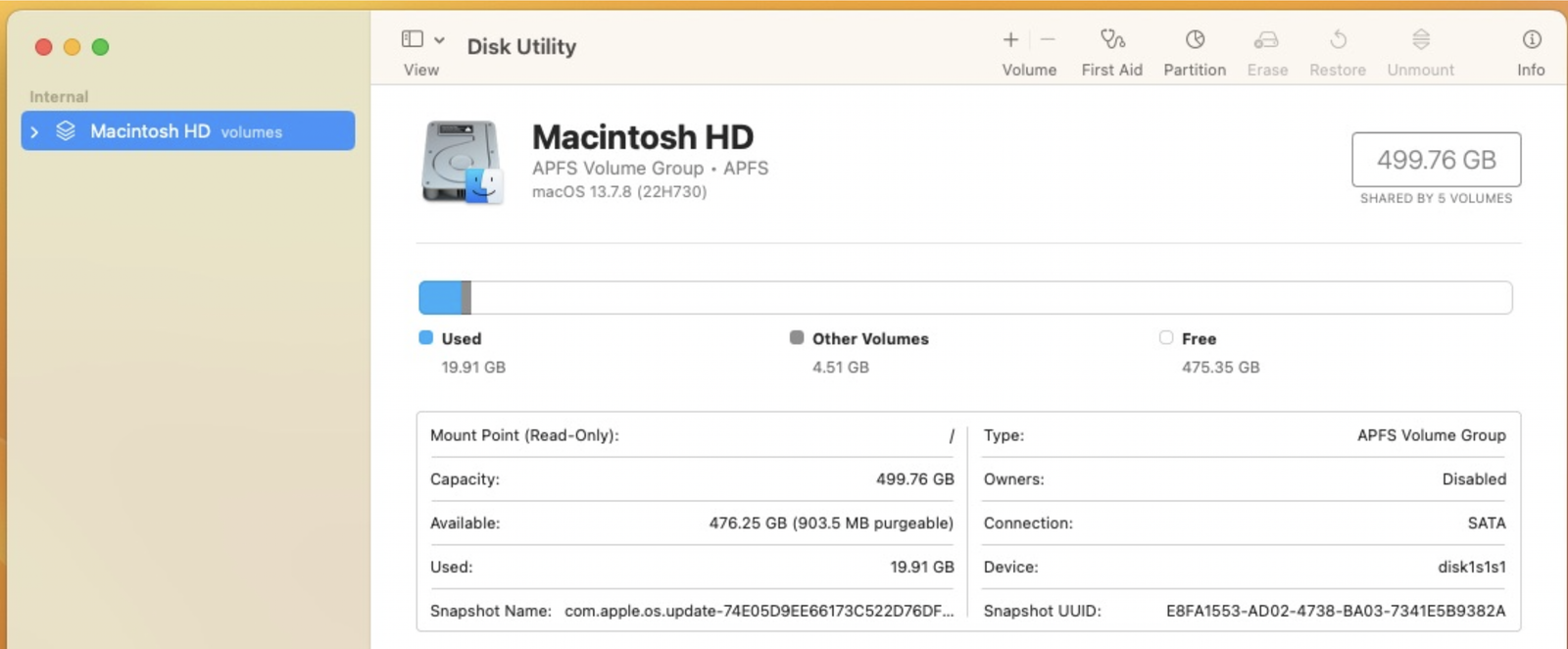The width and height of the screenshot is (1568, 649).
Task: Click the Mount Point (Read-Only) row label
Action: click(524, 435)
